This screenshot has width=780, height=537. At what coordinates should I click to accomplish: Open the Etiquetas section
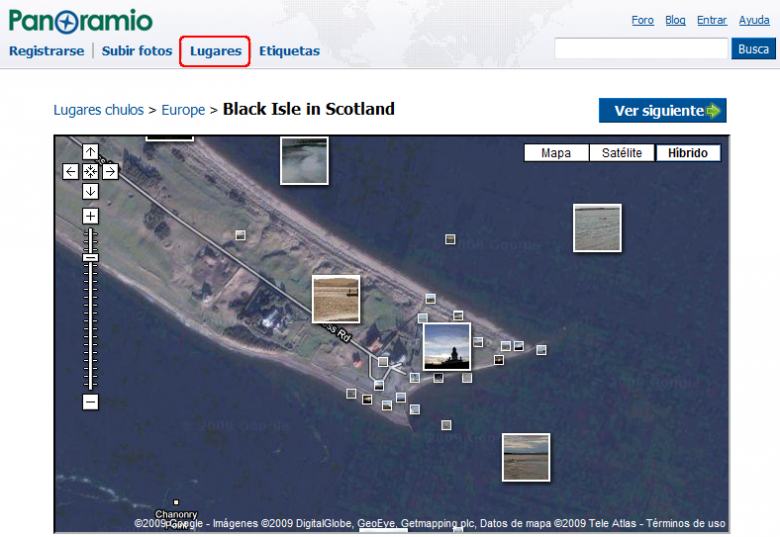click(x=289, y=51)
